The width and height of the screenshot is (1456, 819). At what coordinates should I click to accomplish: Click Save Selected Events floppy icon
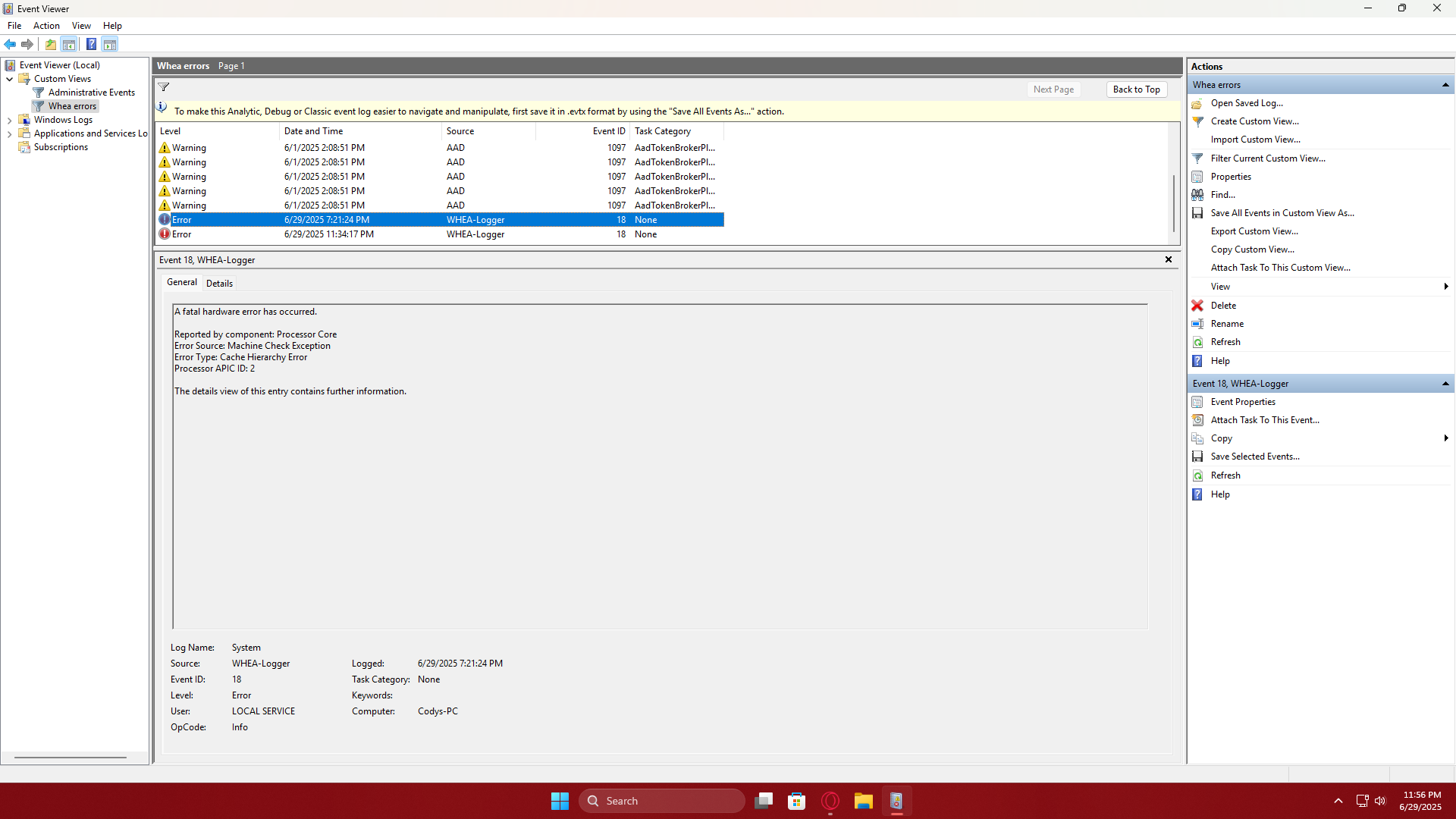1197,457
